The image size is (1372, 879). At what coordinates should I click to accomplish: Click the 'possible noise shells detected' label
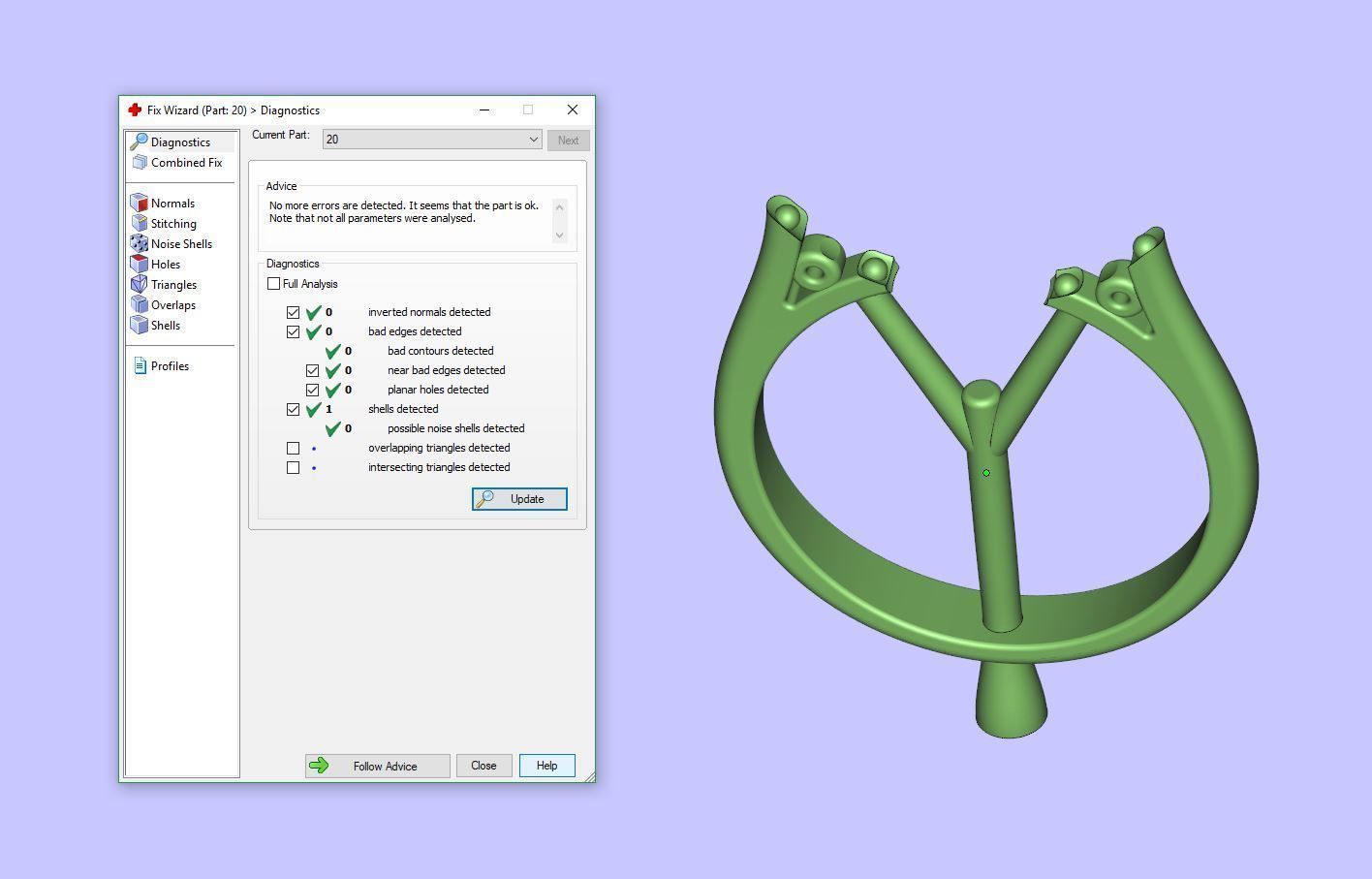[455, 428]
